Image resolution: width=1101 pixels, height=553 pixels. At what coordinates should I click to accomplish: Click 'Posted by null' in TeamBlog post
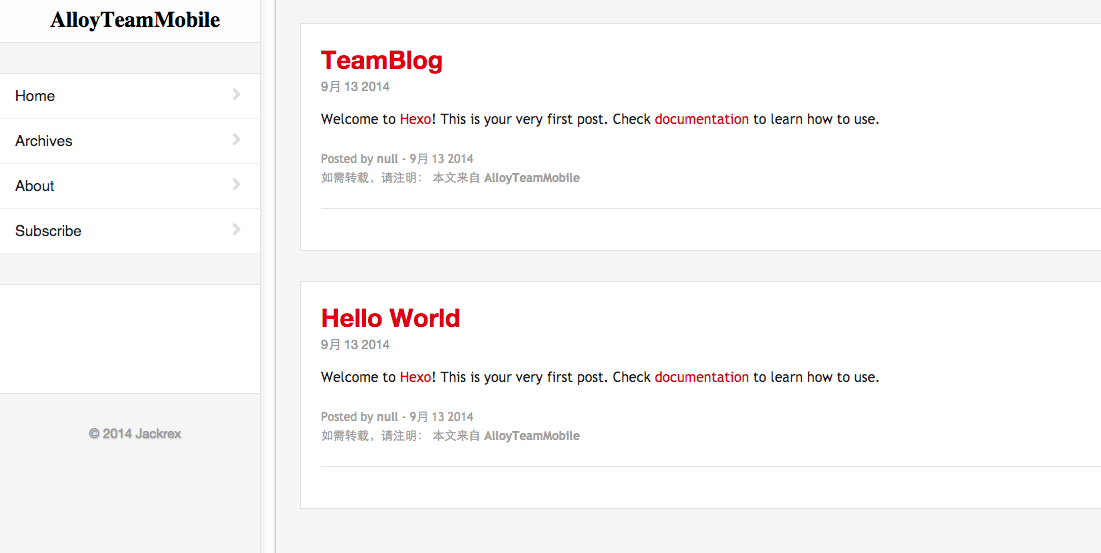(359, 159)
